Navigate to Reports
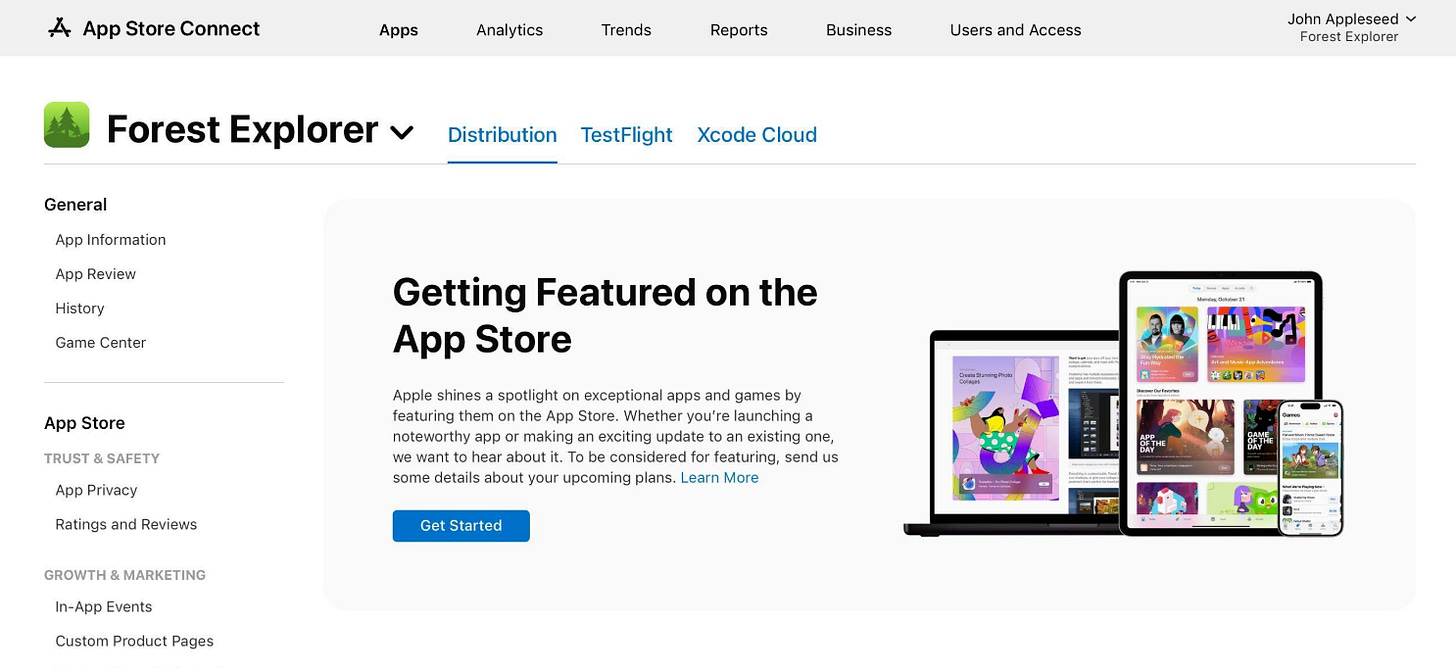The image size is (1456, 668). [739, 30]
